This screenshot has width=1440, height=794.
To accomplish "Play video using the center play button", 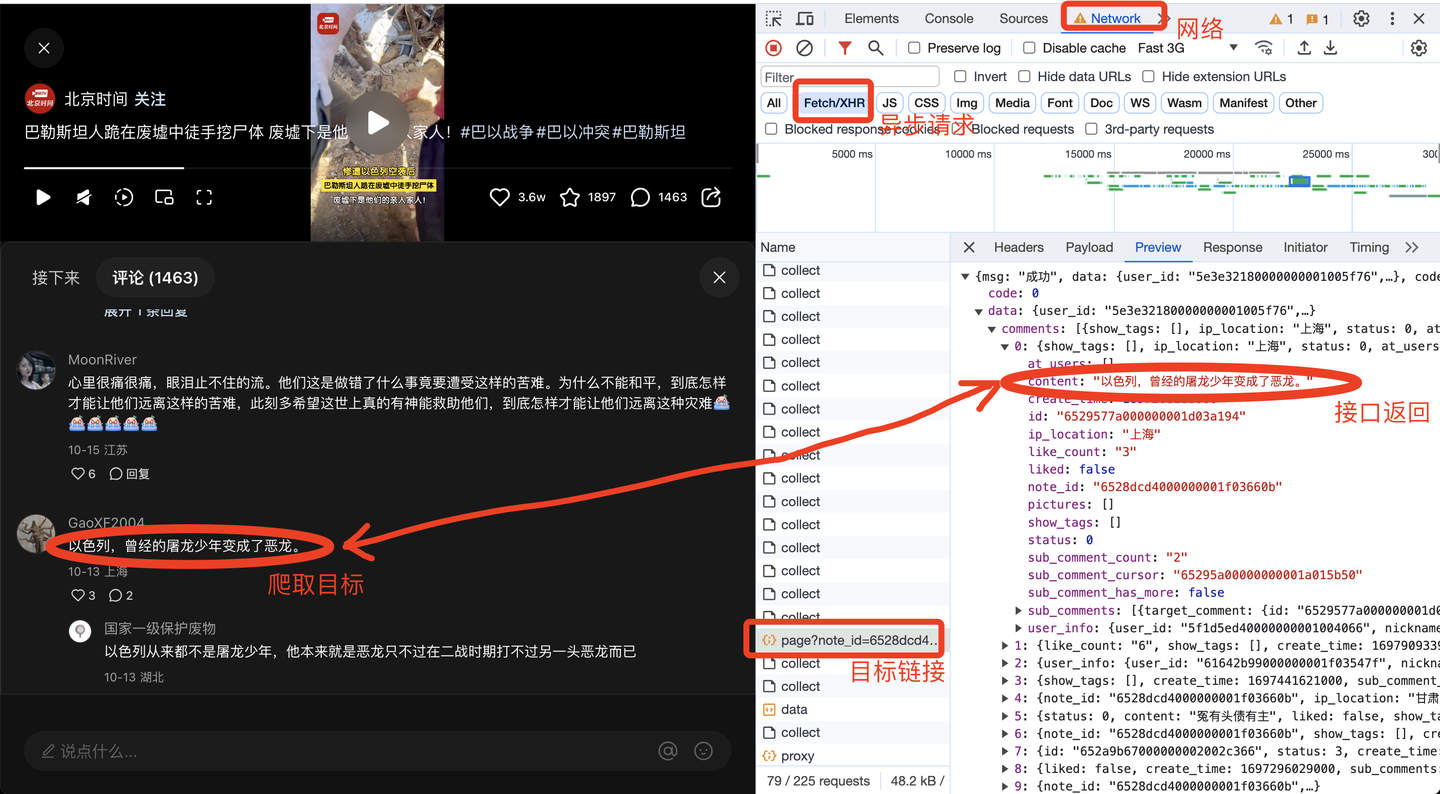I will [x=377, y=123].
